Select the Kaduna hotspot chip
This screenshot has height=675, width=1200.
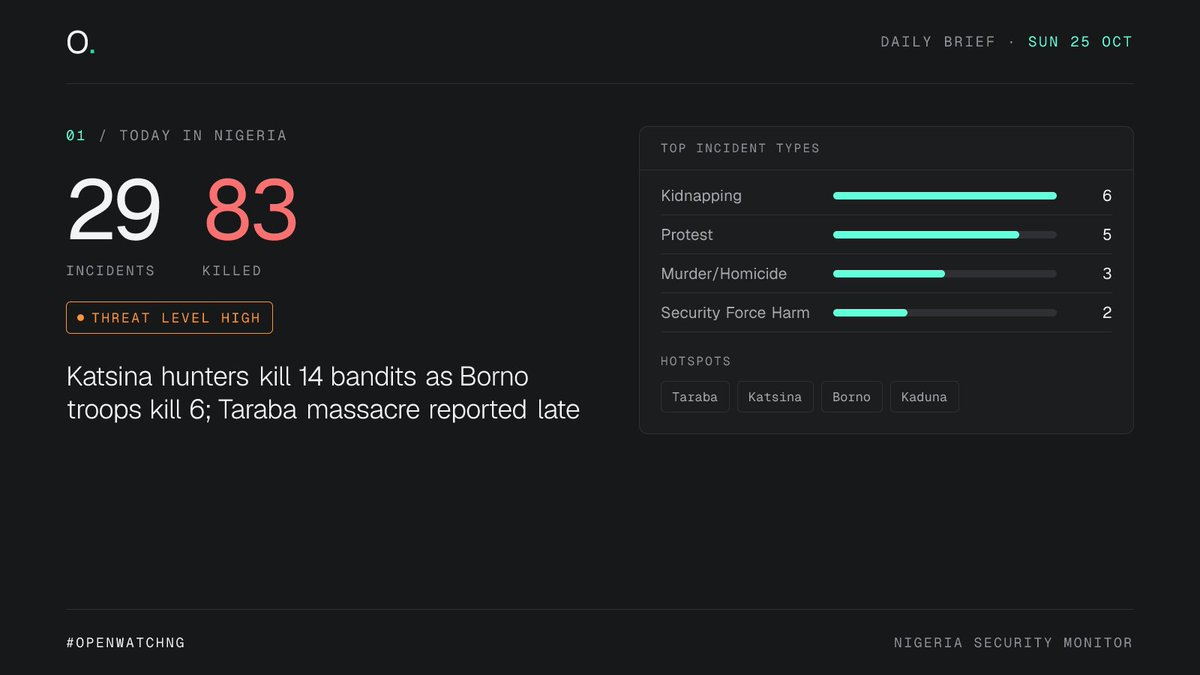pyautogui.click(x=924, y=397)
